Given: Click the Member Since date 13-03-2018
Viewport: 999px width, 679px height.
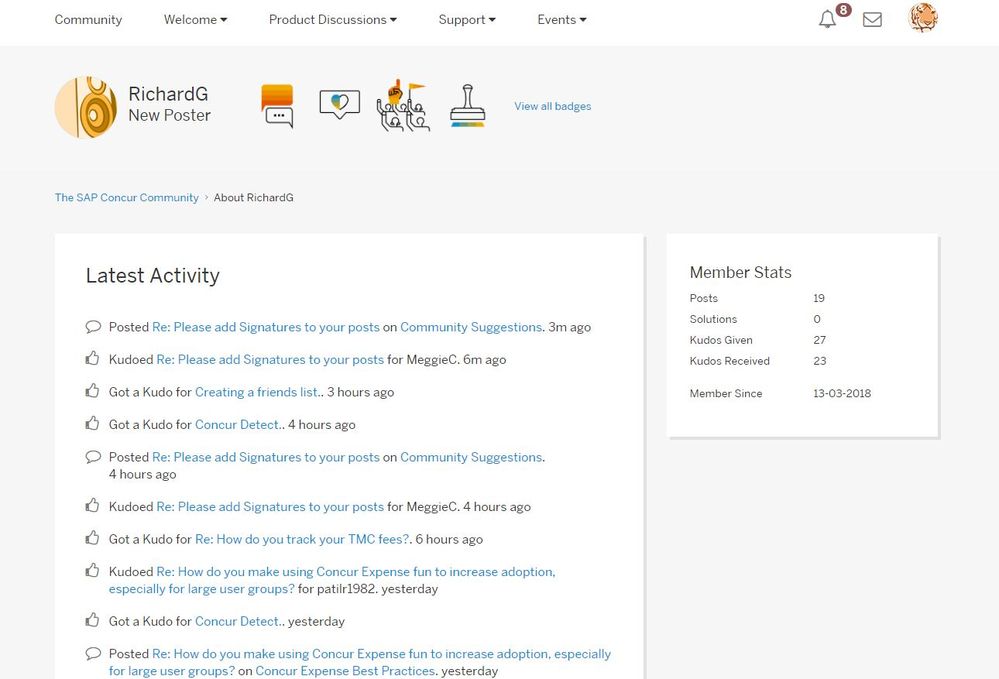Looking at the screenshot, I should click(x=842, y=394).
